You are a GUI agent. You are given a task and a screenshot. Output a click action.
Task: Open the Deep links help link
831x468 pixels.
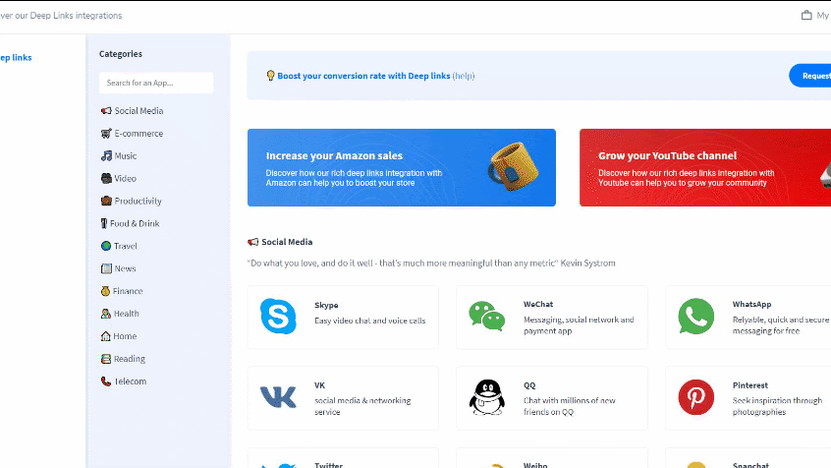pos(463,76)
